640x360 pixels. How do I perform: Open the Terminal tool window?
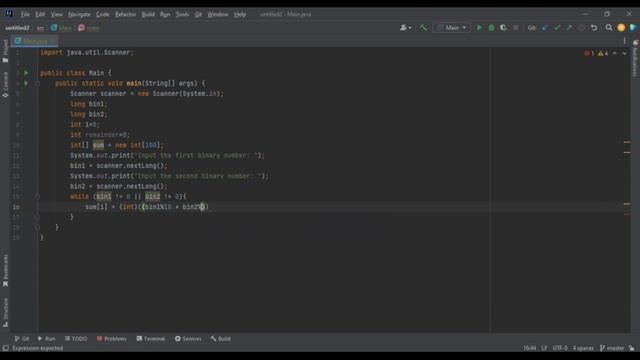coord(151,339)
